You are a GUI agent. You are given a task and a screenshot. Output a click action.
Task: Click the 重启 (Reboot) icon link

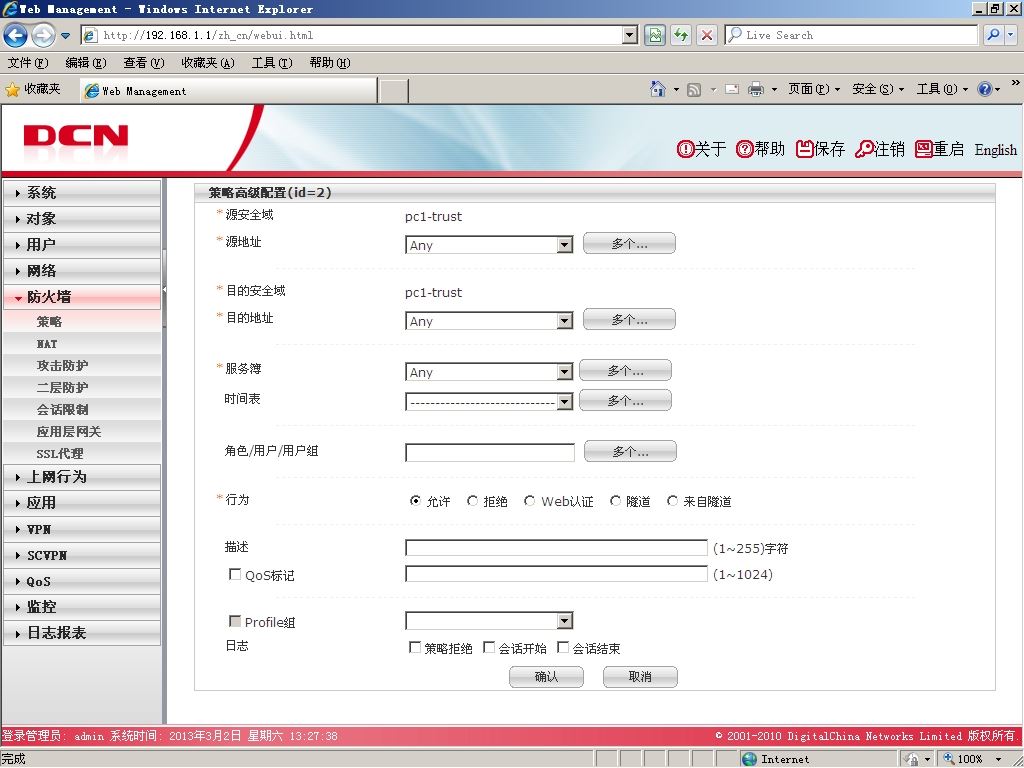(939, 149)
